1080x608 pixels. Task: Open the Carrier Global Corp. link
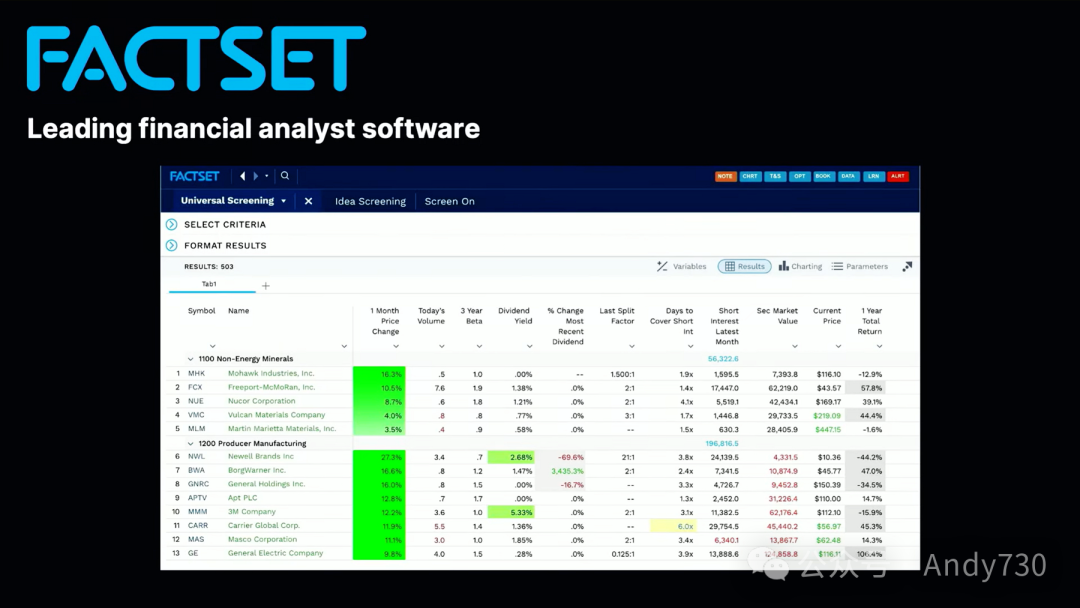pos(264,525)
